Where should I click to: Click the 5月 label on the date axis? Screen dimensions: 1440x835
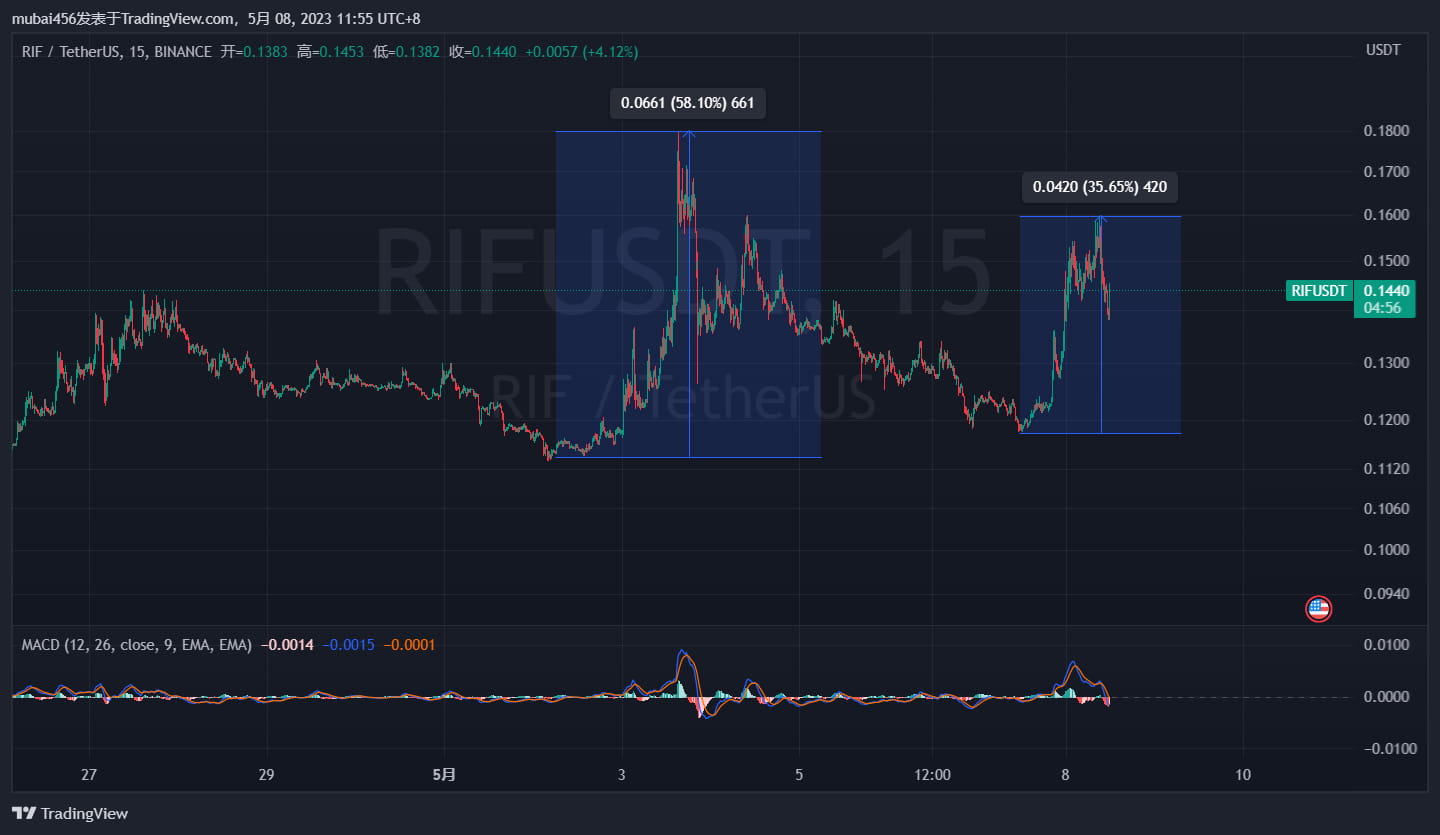tap(443, 774)
